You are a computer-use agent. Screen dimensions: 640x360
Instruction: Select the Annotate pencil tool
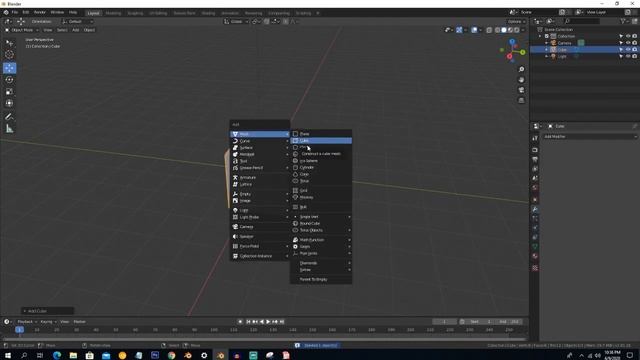[9, 117]
